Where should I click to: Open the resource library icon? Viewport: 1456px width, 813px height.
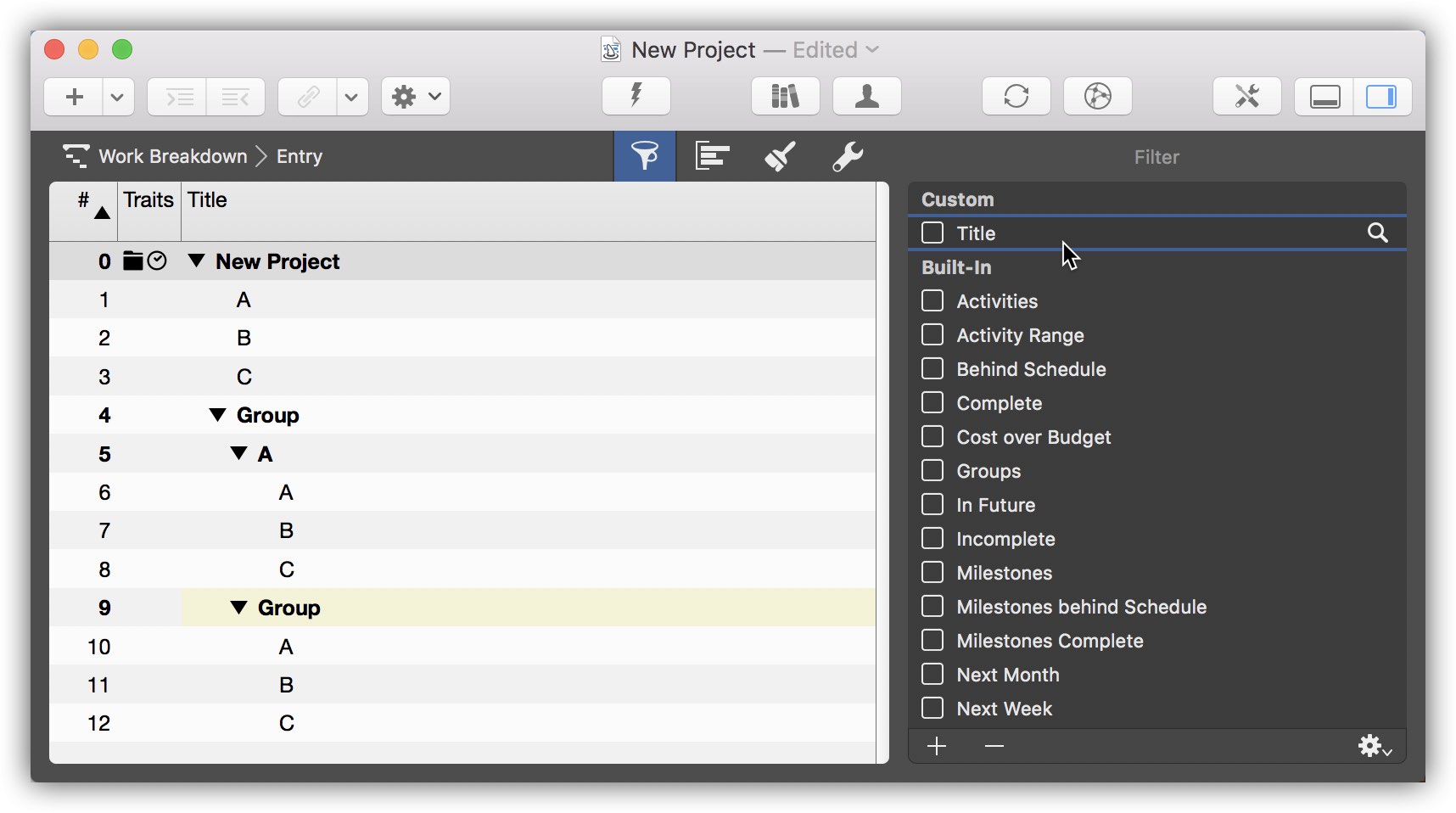784,96
